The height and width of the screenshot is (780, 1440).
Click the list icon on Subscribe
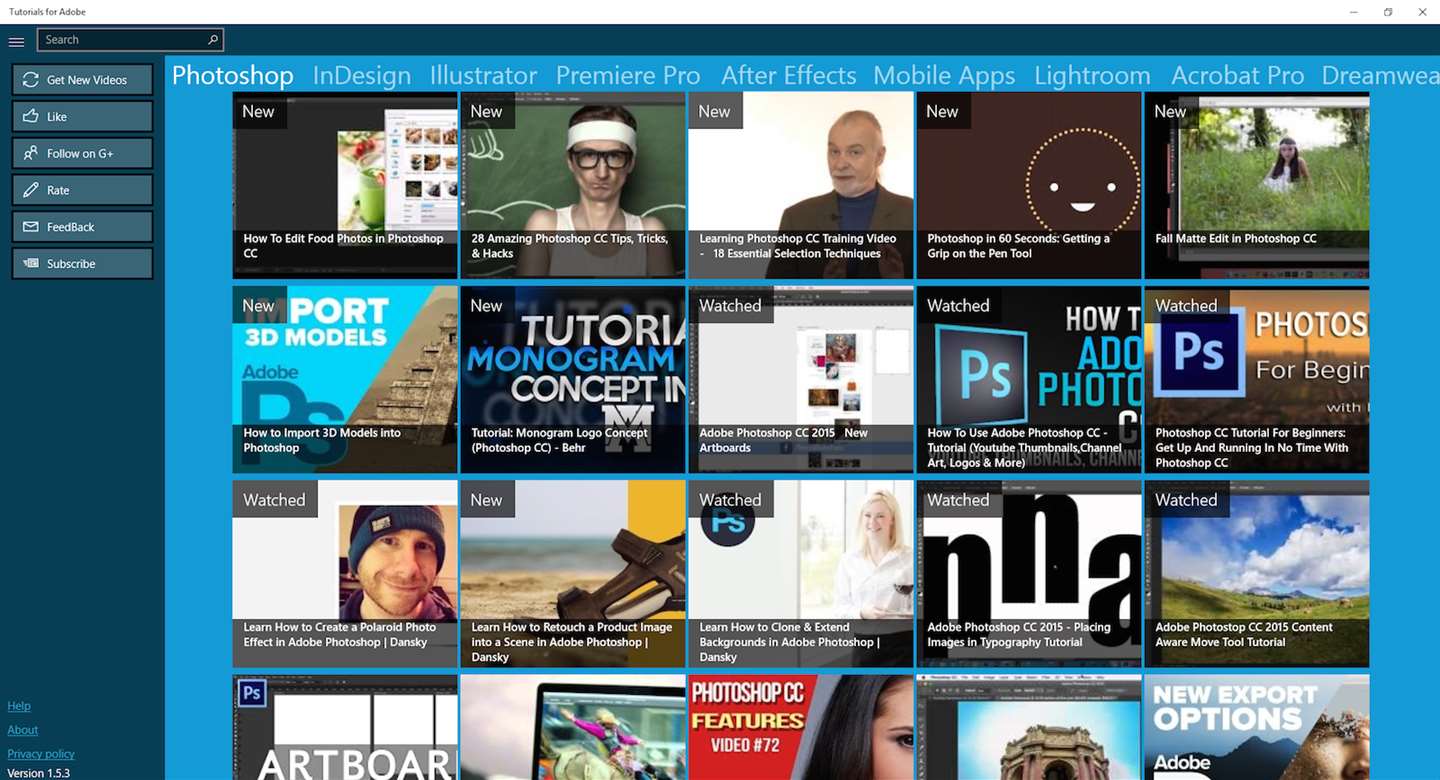click(30, 264)
